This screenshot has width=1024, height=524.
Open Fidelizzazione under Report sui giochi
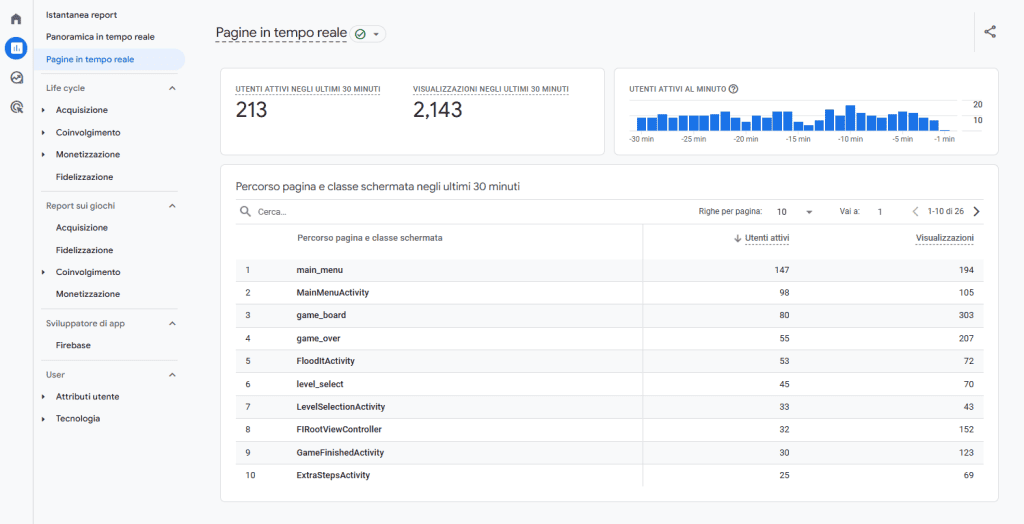(x=84, y=250)
